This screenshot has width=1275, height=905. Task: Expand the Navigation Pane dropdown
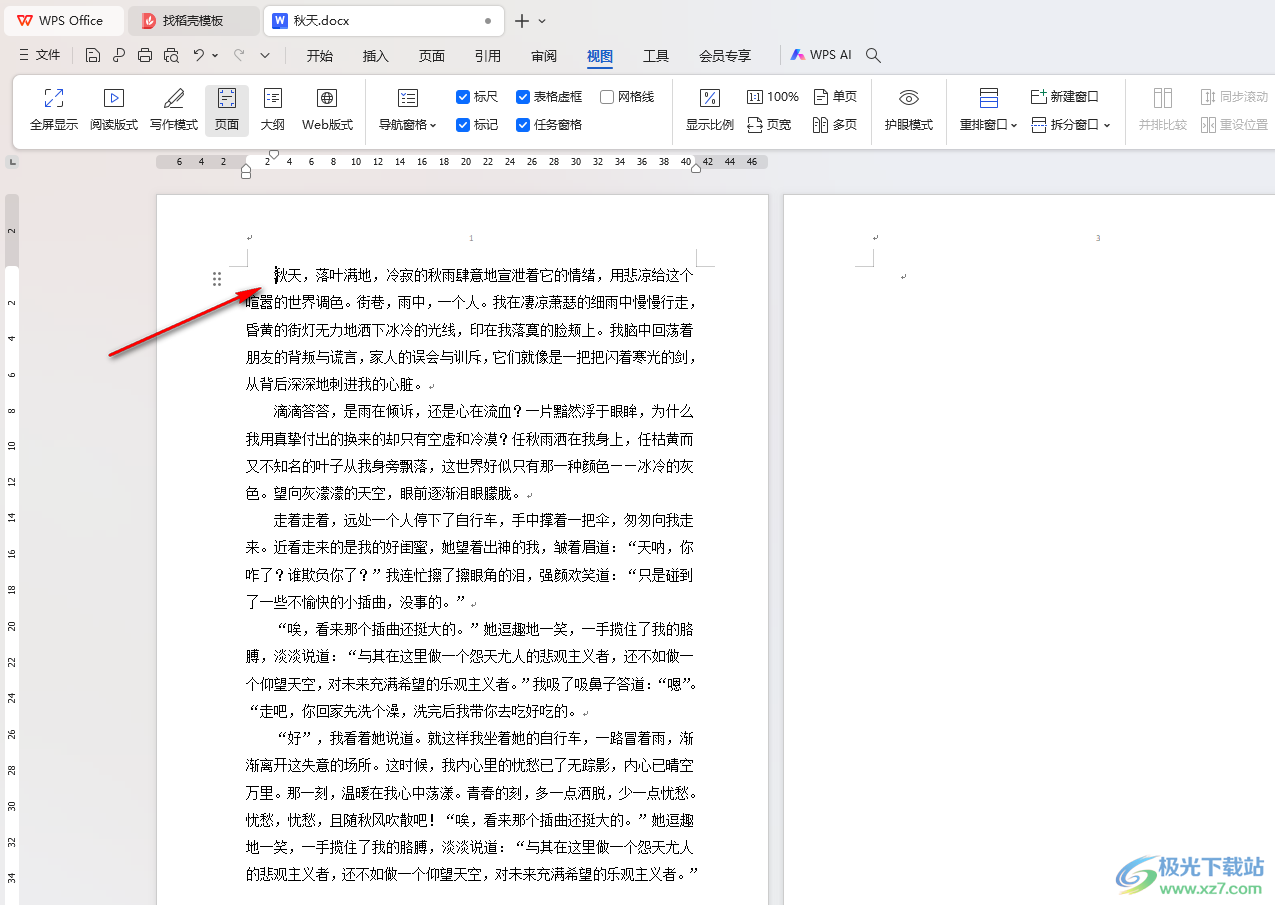tap(408, 125)
